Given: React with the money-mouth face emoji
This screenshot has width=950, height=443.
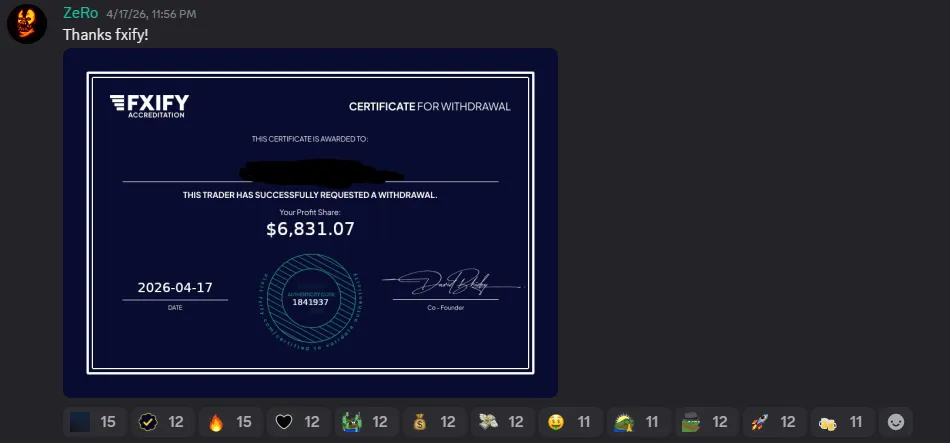Looking at the screenshot, I should pyautogui.click(x=571, y=422).
